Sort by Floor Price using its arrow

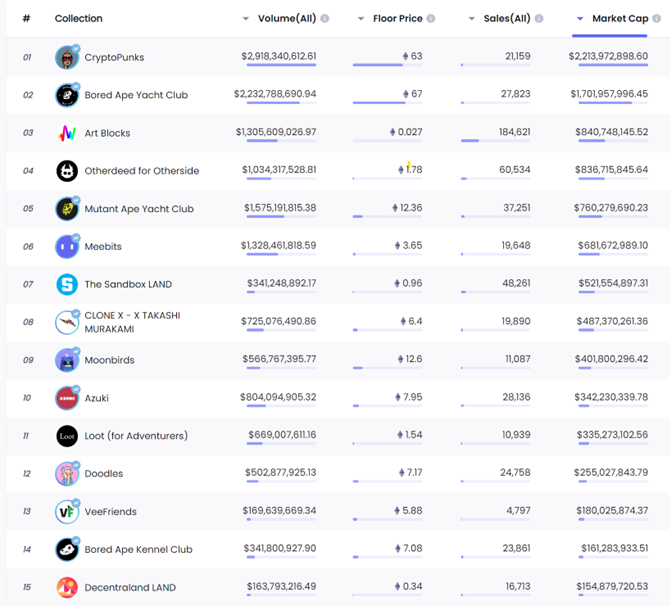coord(361,19)
